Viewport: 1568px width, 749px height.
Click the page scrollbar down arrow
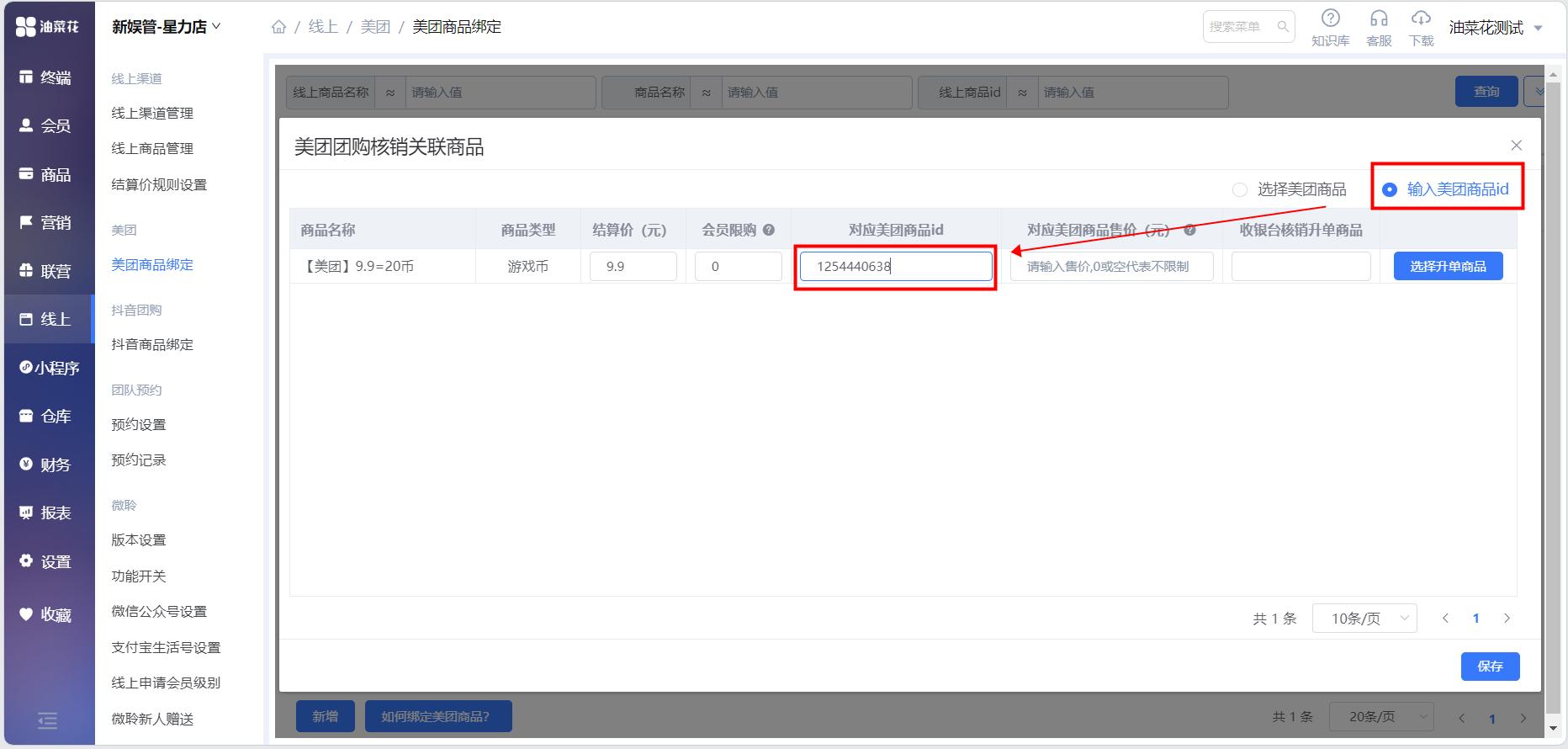(x=1553, y=729)
